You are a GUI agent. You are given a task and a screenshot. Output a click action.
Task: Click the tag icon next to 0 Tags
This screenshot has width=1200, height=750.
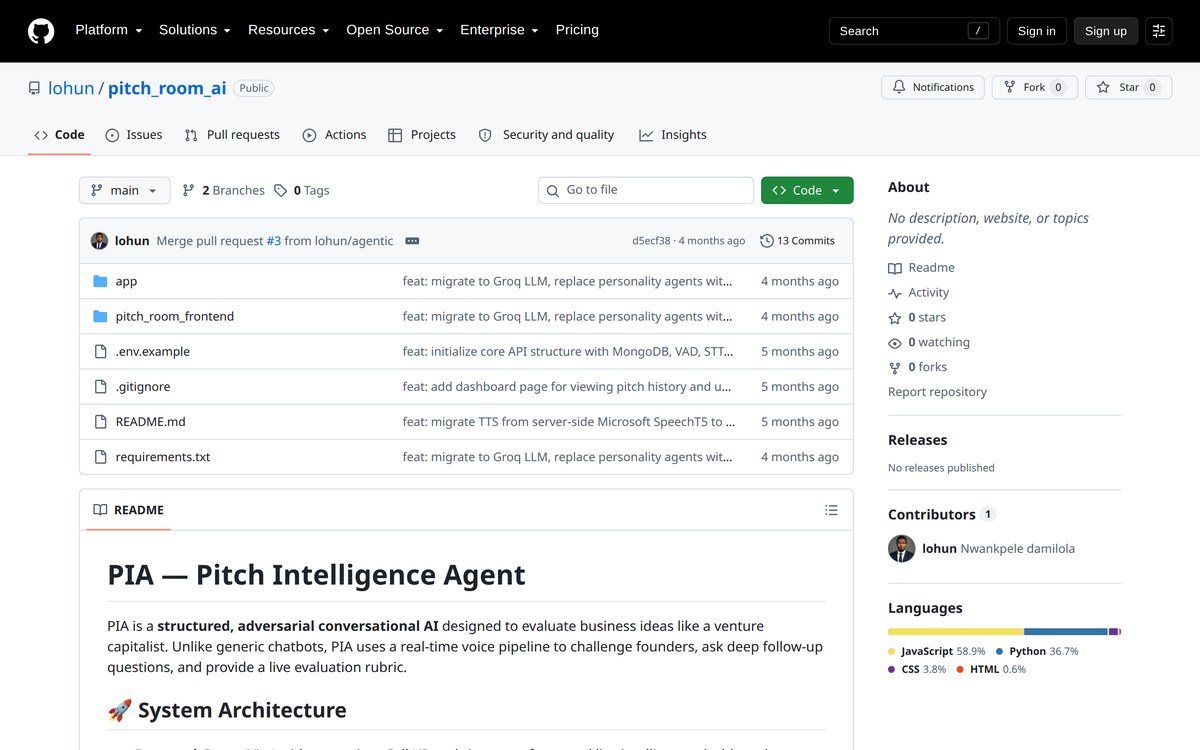281,190
